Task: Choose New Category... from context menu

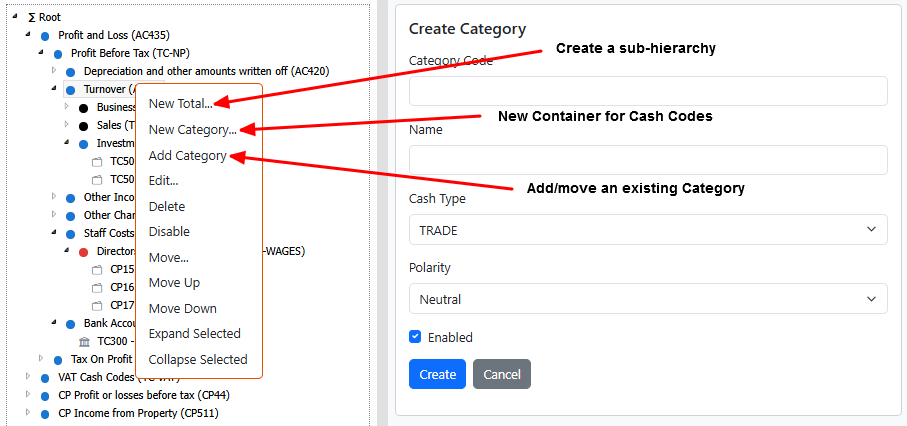Action: [x=193, y=130]
